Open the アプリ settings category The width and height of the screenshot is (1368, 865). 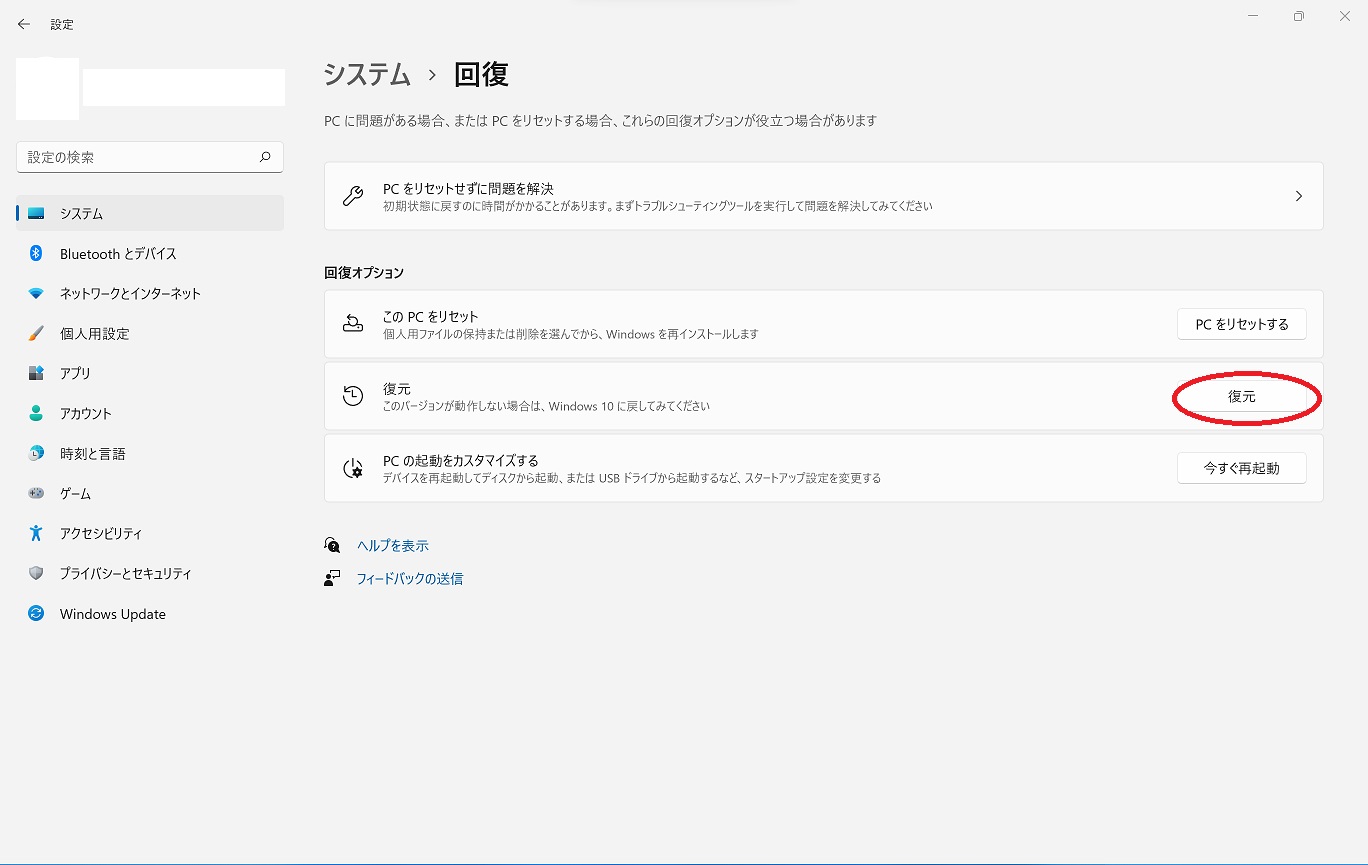[x=75, y=374]
